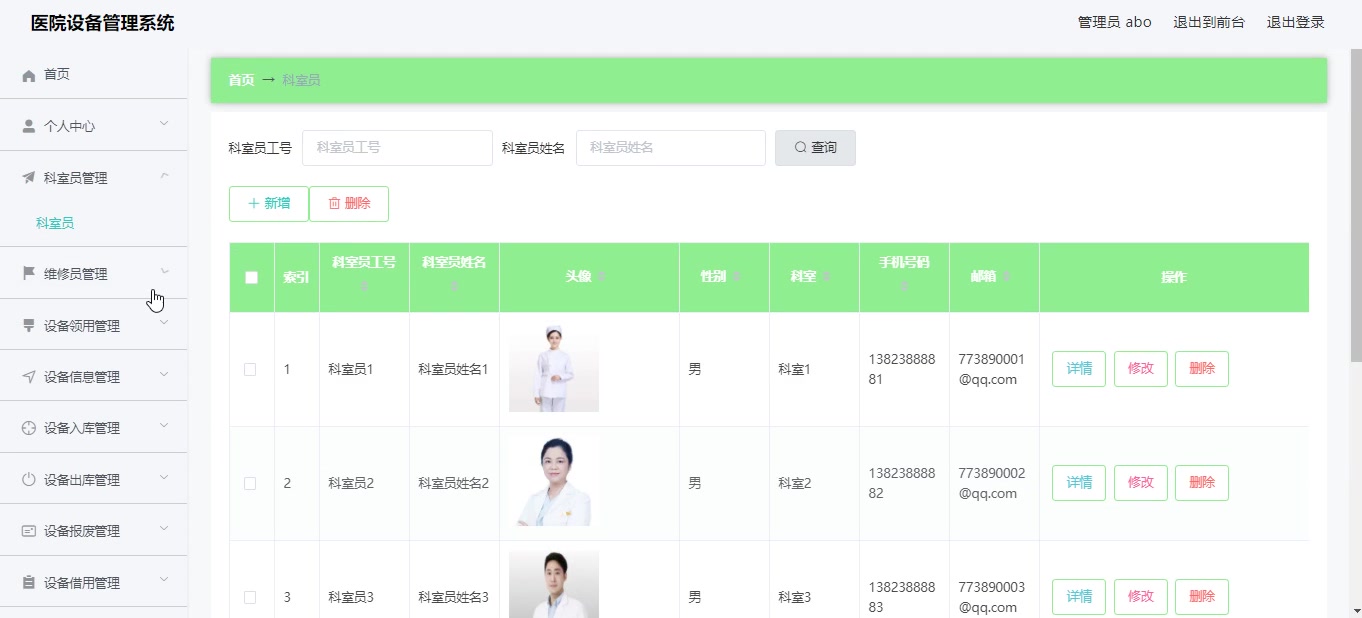Viewport: 1362px width, 618px height.
Task: Click the person icon for 个人中心
Action: click(x=29, y=126)
